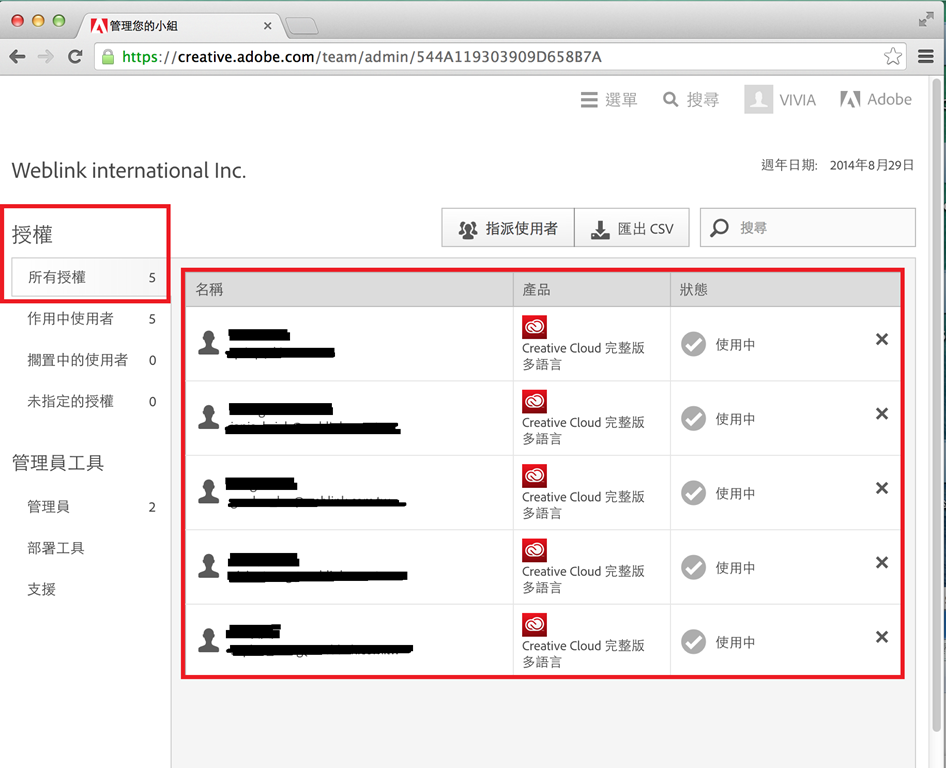Click the Weblink international Inc. heading
Screen dimensions: 946x768
pos(129,171)
